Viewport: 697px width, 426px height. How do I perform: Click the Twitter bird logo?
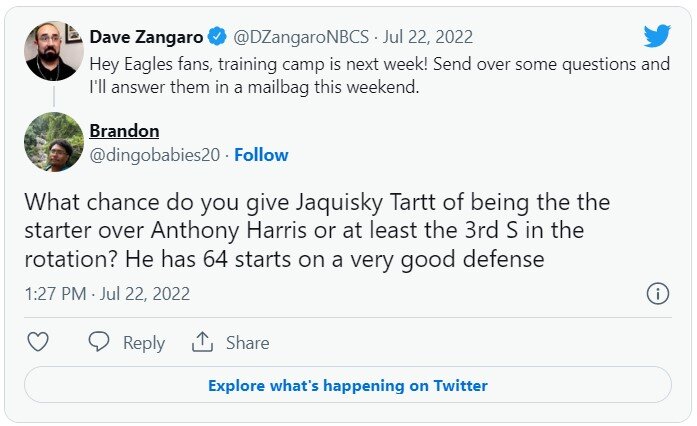click(656, 37)
